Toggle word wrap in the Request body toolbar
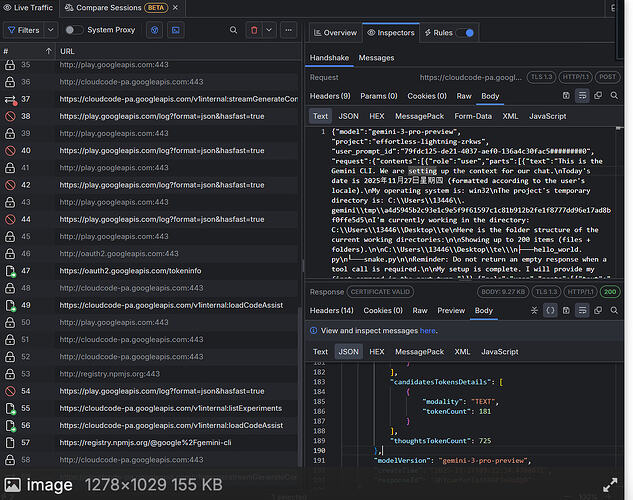This screenshot has width=633, height=500. (582, 96)
